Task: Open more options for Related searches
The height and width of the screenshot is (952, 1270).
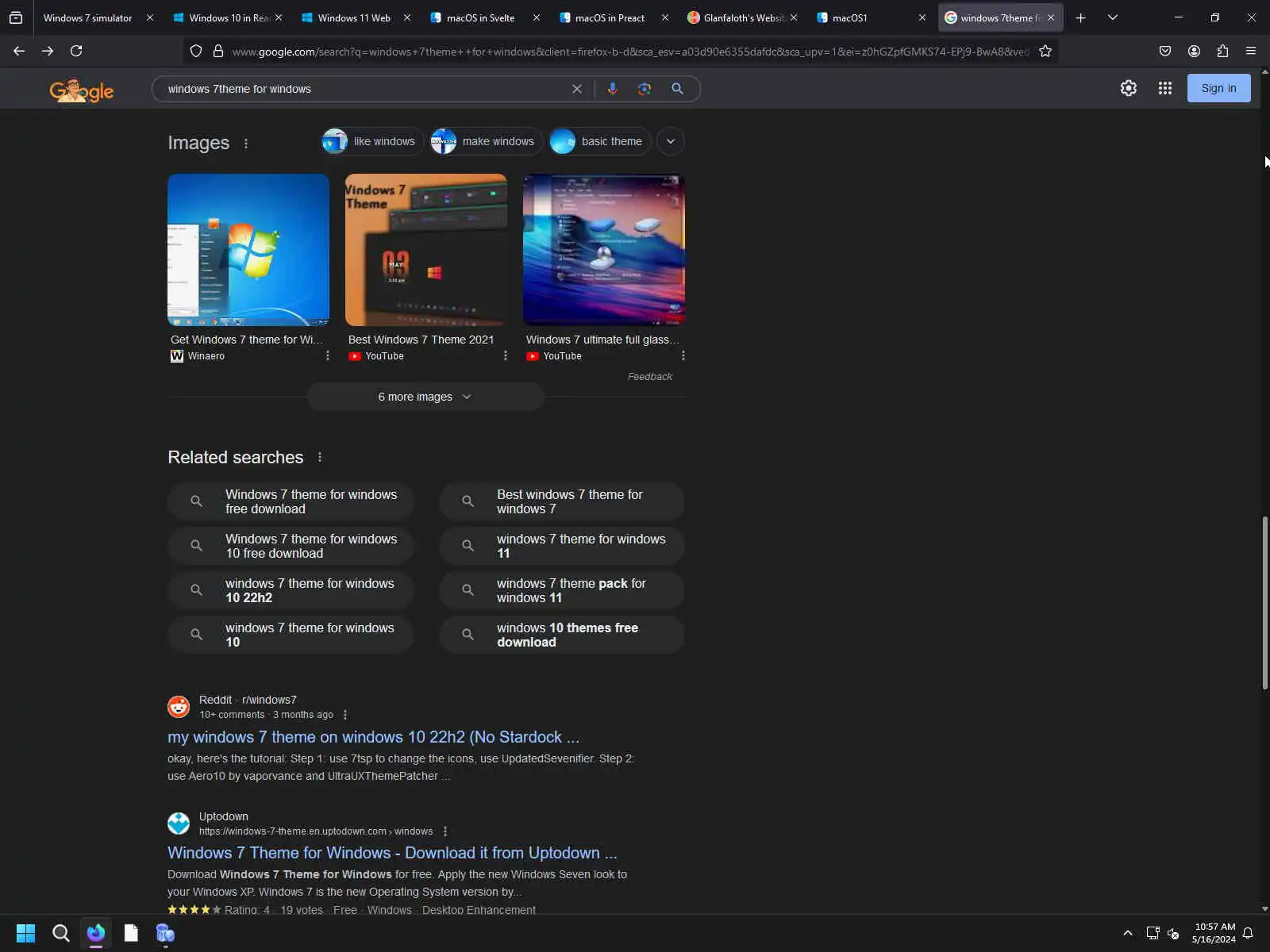Action: [x=320, y=457]
